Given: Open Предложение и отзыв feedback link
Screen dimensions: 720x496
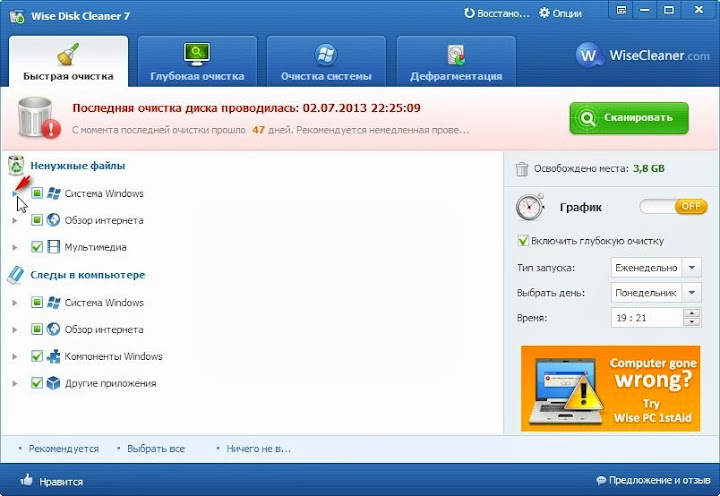Looking at the screenshot, I should coord(659,480).
